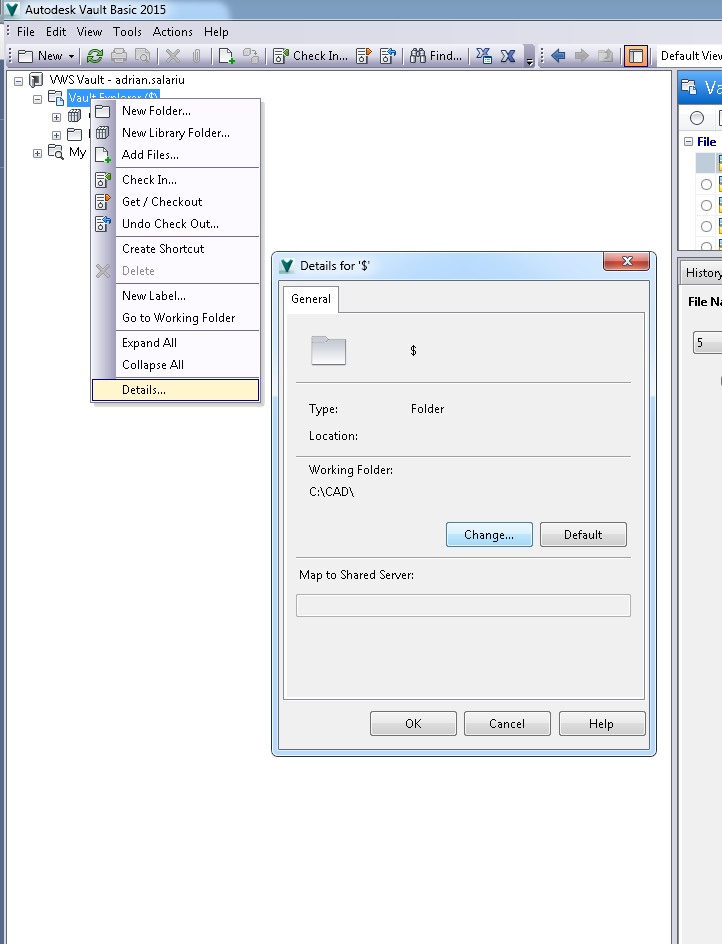Choose Add Files from context menu

pyautogui.click(x=176, y=155)
